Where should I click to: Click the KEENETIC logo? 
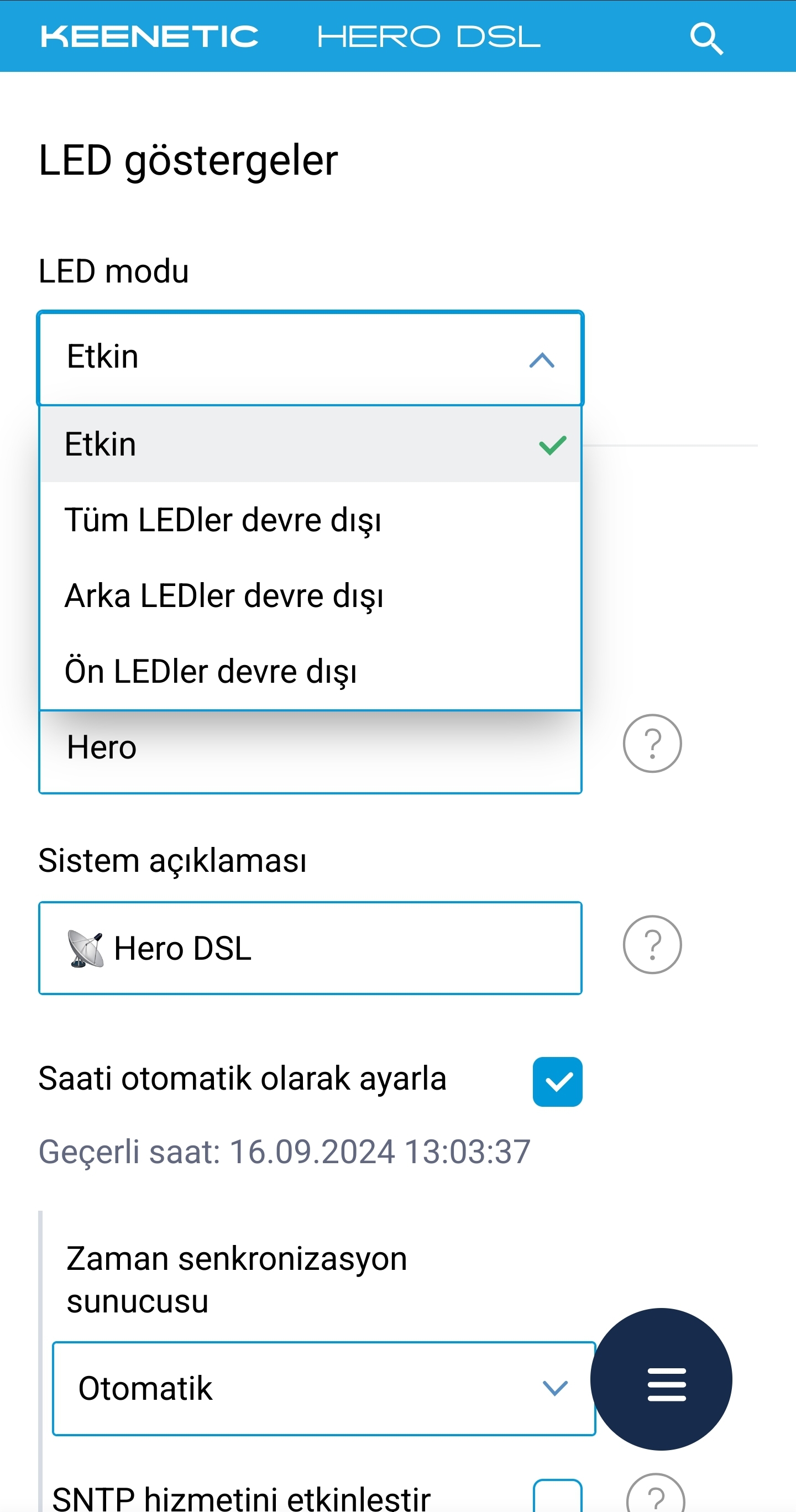149,36
